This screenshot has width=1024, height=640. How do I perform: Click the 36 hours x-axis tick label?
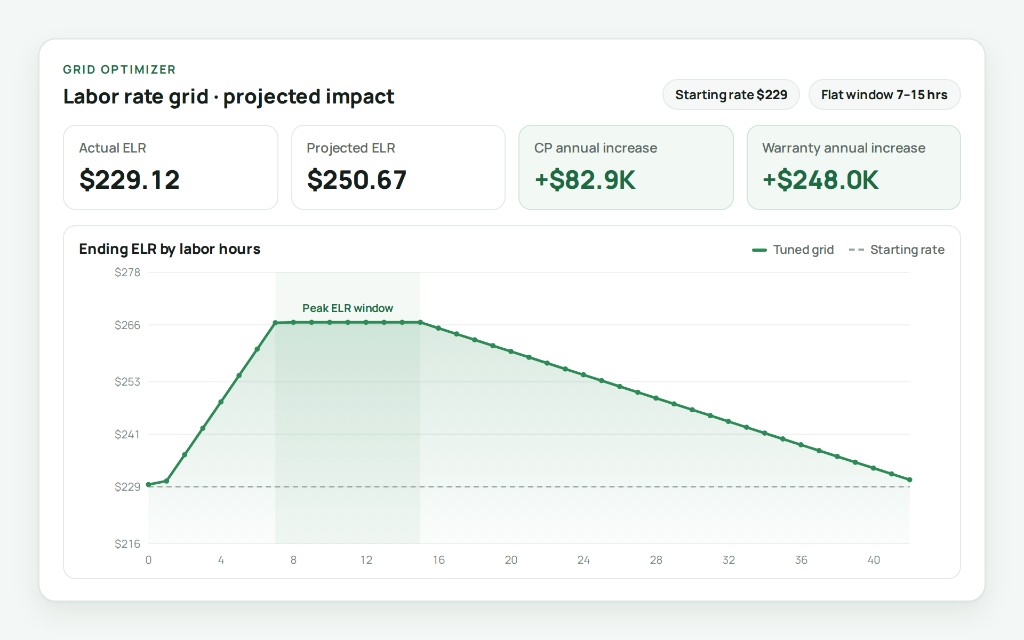[x=801, y=560]
